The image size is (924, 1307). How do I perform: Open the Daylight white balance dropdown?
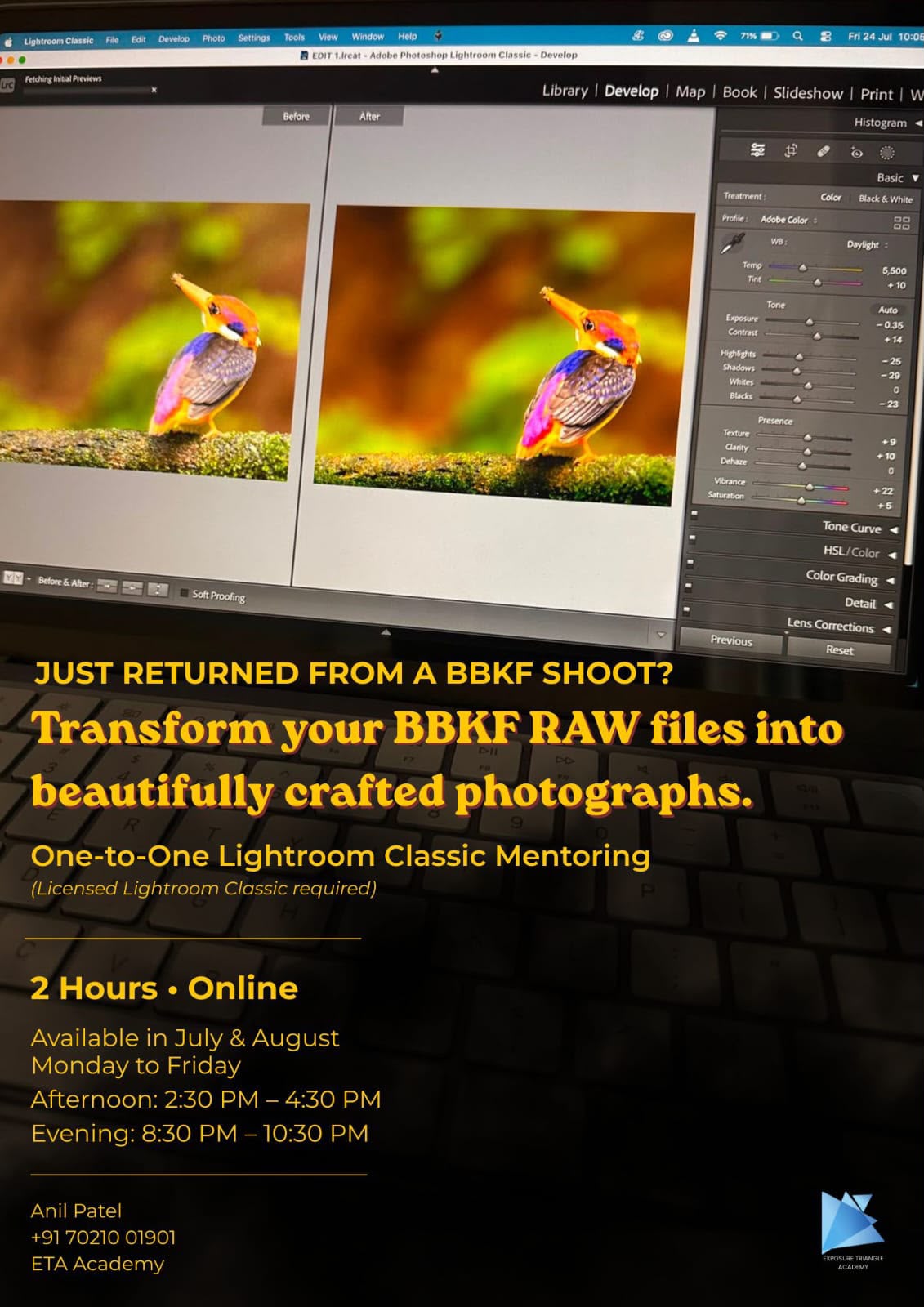(867, 244)
